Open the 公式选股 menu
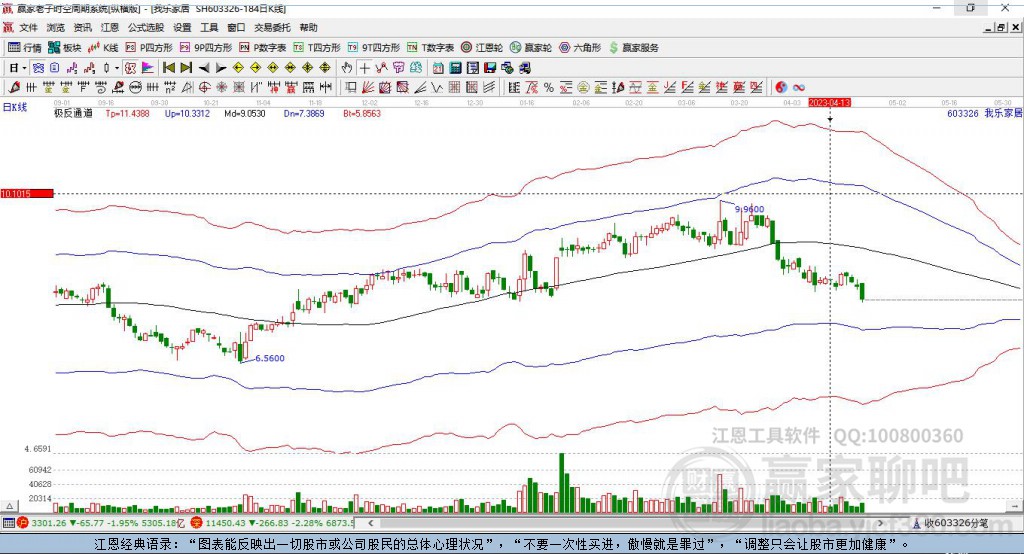 pyautogui.click(x=146, y=27)
